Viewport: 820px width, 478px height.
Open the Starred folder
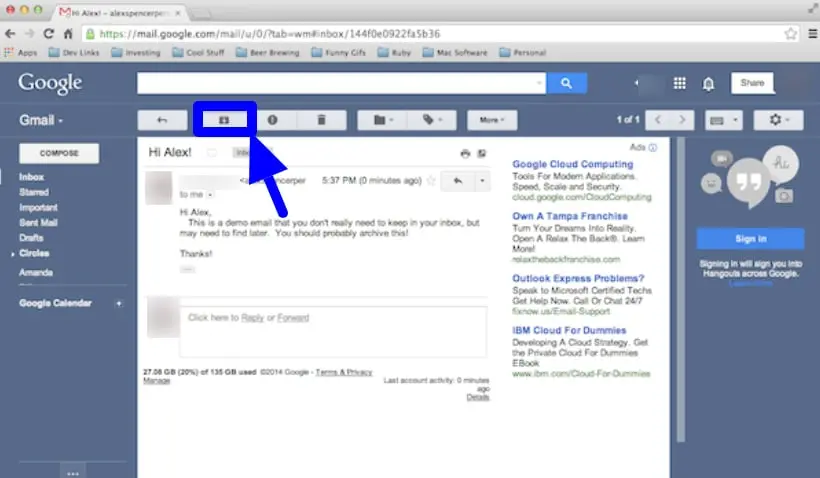34,192
